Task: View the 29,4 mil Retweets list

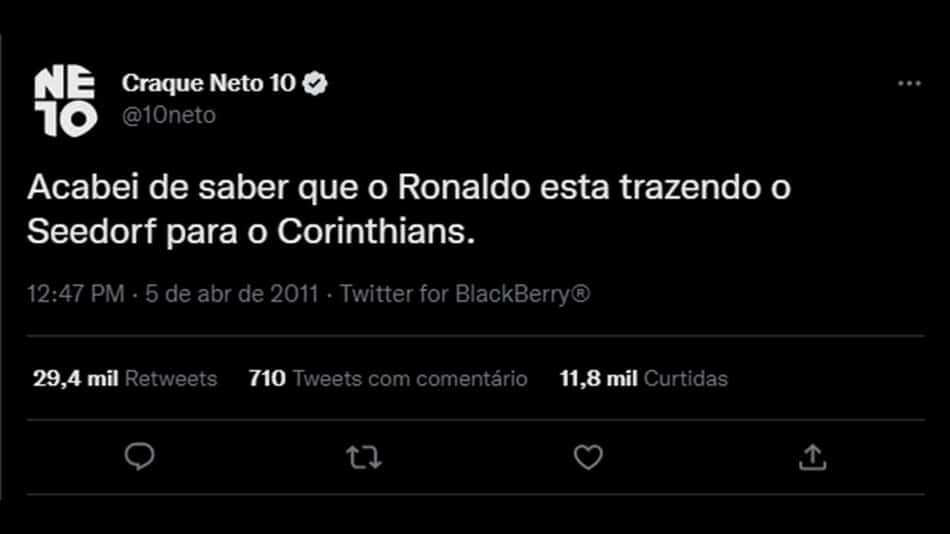Action: pos(125,379)
